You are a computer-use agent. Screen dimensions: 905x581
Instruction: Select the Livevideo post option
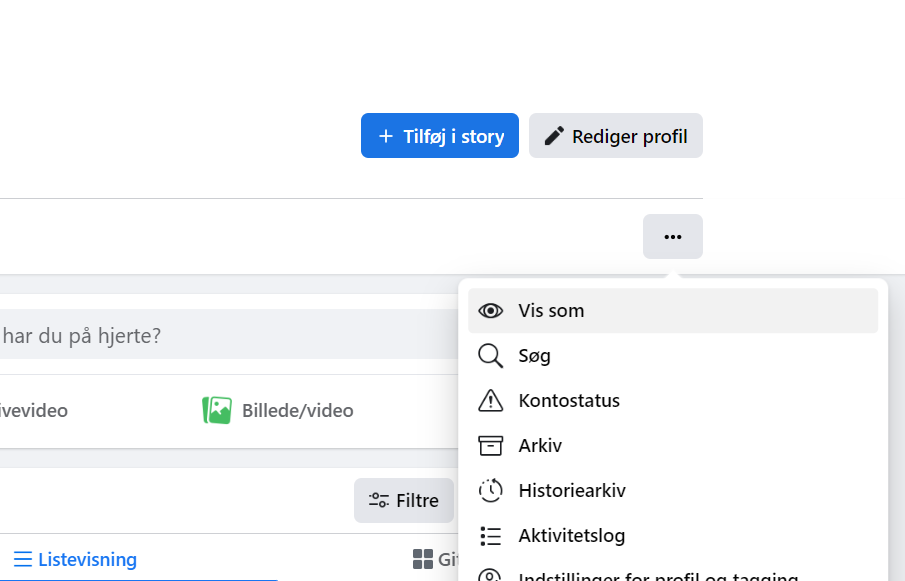pos(35,410)
